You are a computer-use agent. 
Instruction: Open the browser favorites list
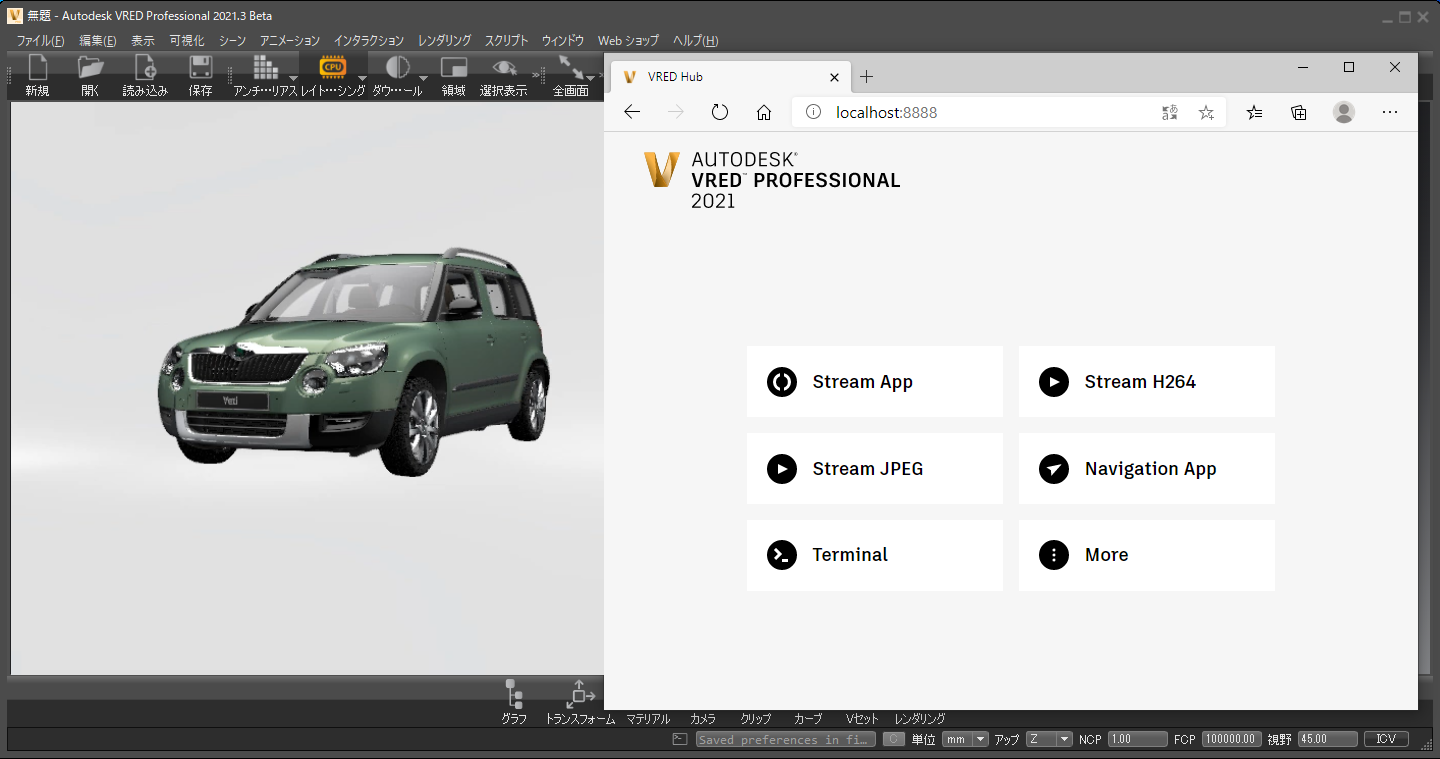click(x=1255, y=112)
